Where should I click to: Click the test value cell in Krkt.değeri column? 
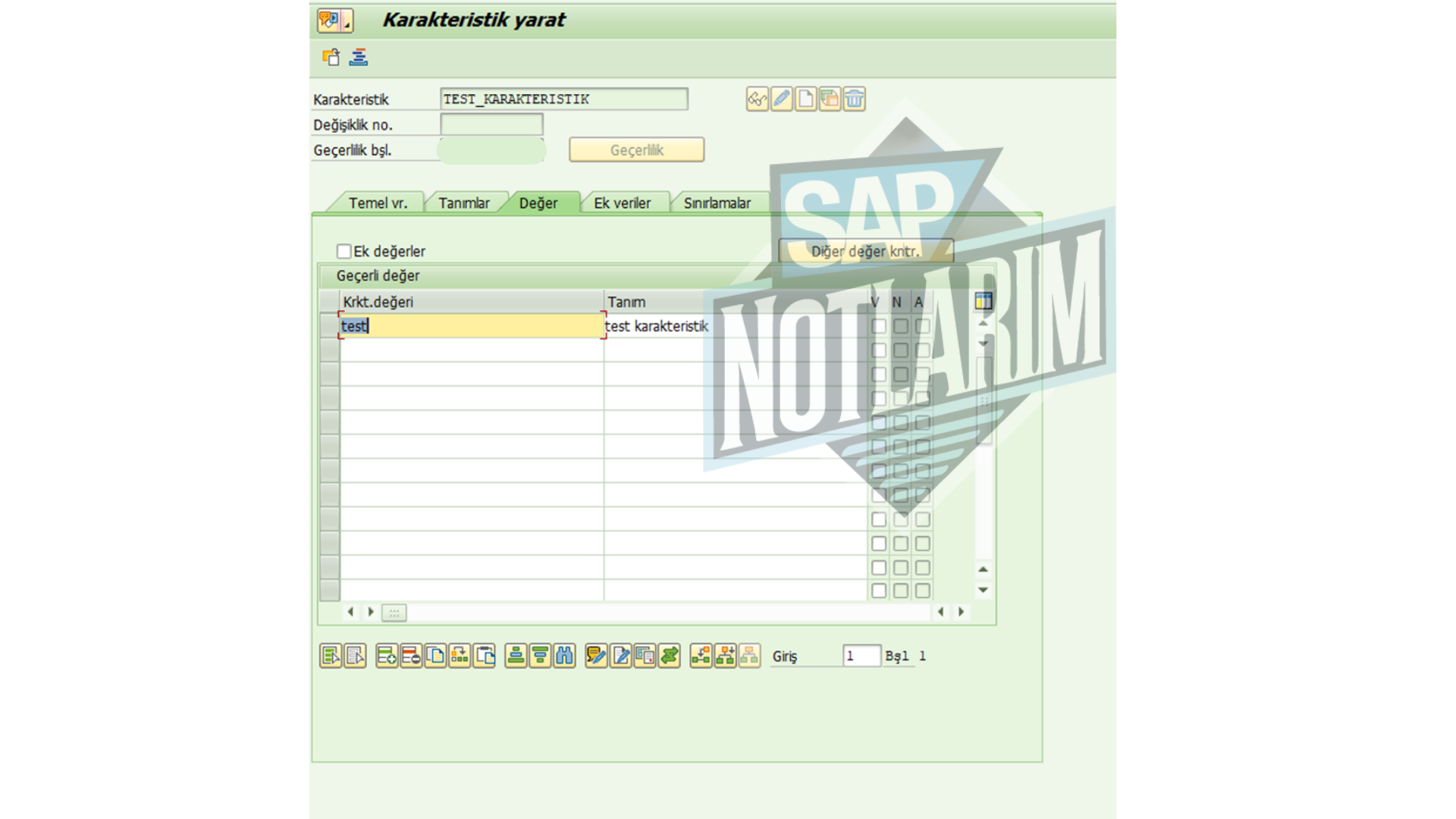pyautogui.click(x=472, y=326)
